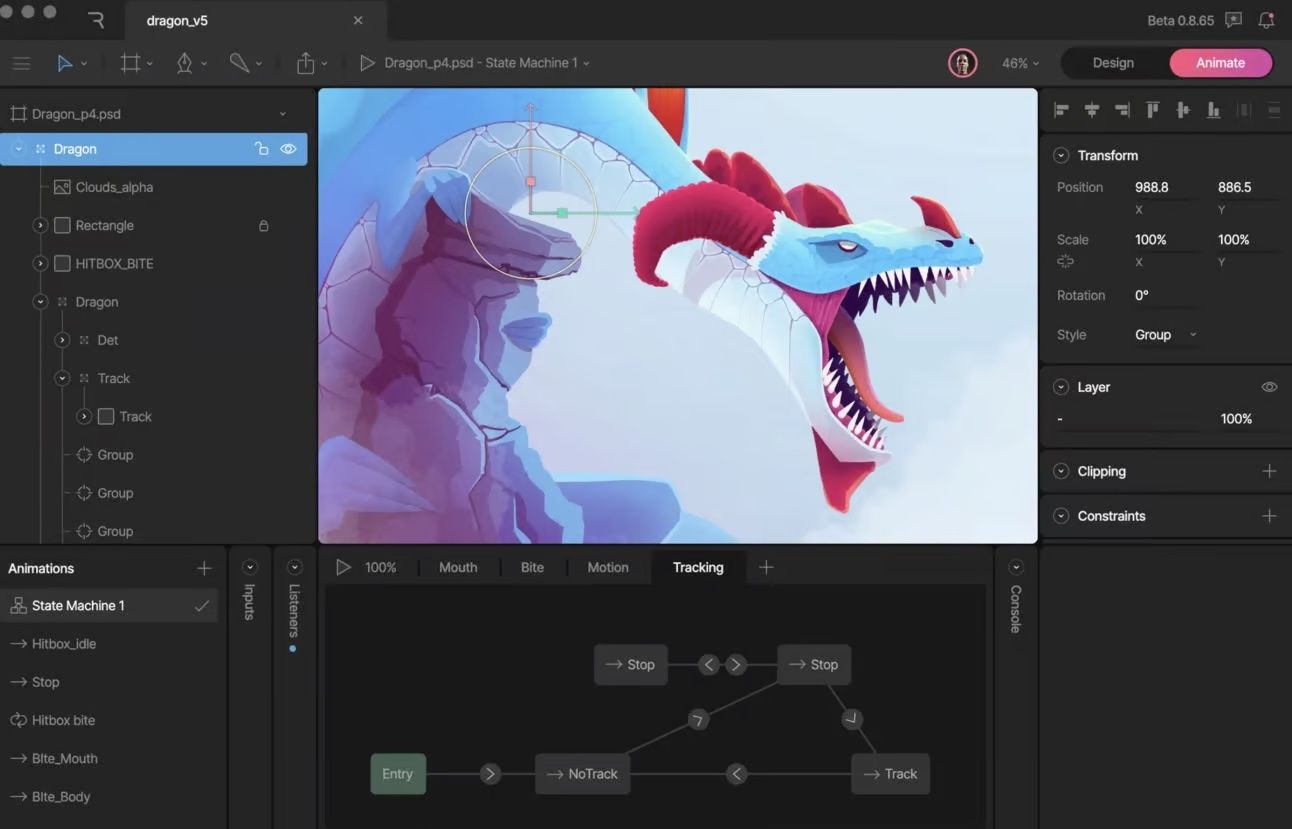Open the user avatar profile
Viewport: 1292px width, 829px height.
point(962,63)
